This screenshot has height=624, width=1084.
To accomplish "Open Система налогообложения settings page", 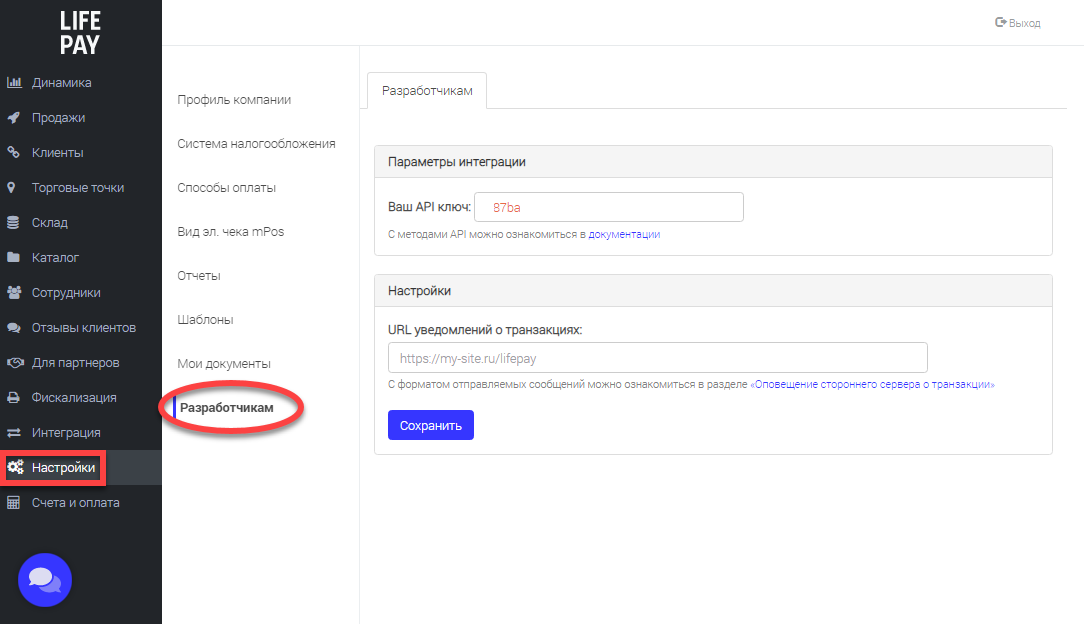I will [x=256, y=144].
